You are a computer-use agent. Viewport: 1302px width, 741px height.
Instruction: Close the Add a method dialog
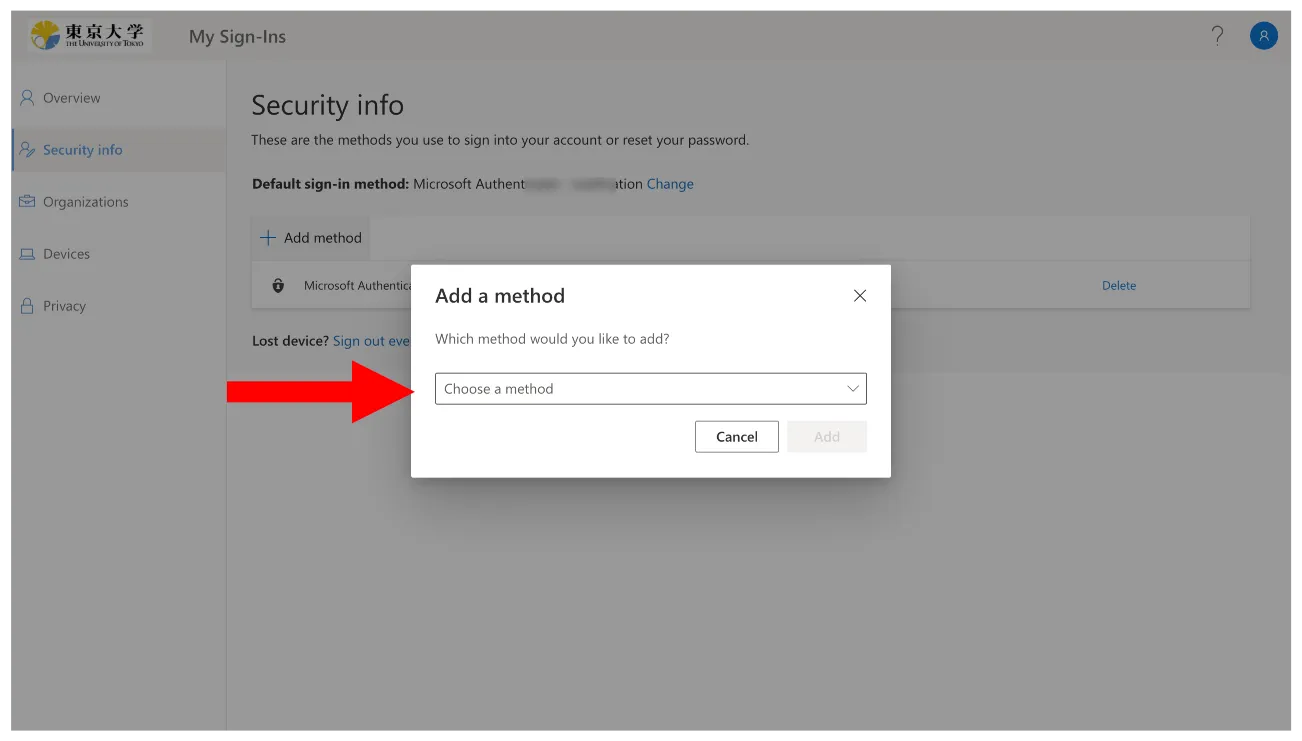pos(859,296)
